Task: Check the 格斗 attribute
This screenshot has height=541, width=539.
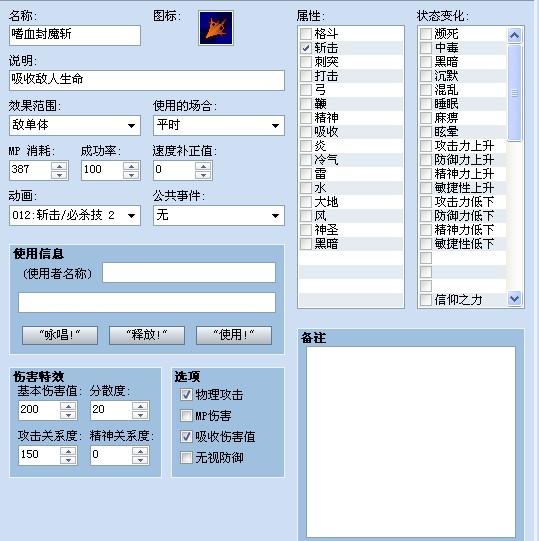Action: [306, 34]
